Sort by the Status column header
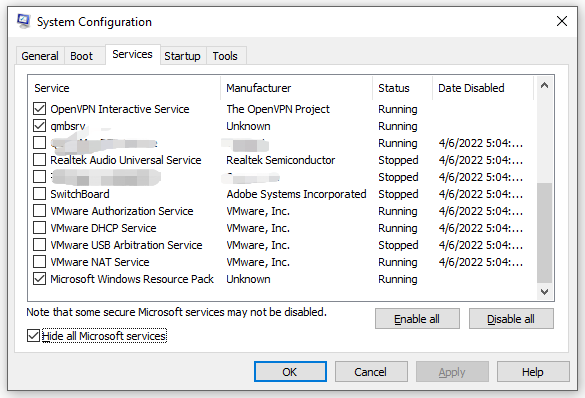585x398 pixels. coord(403,88)
